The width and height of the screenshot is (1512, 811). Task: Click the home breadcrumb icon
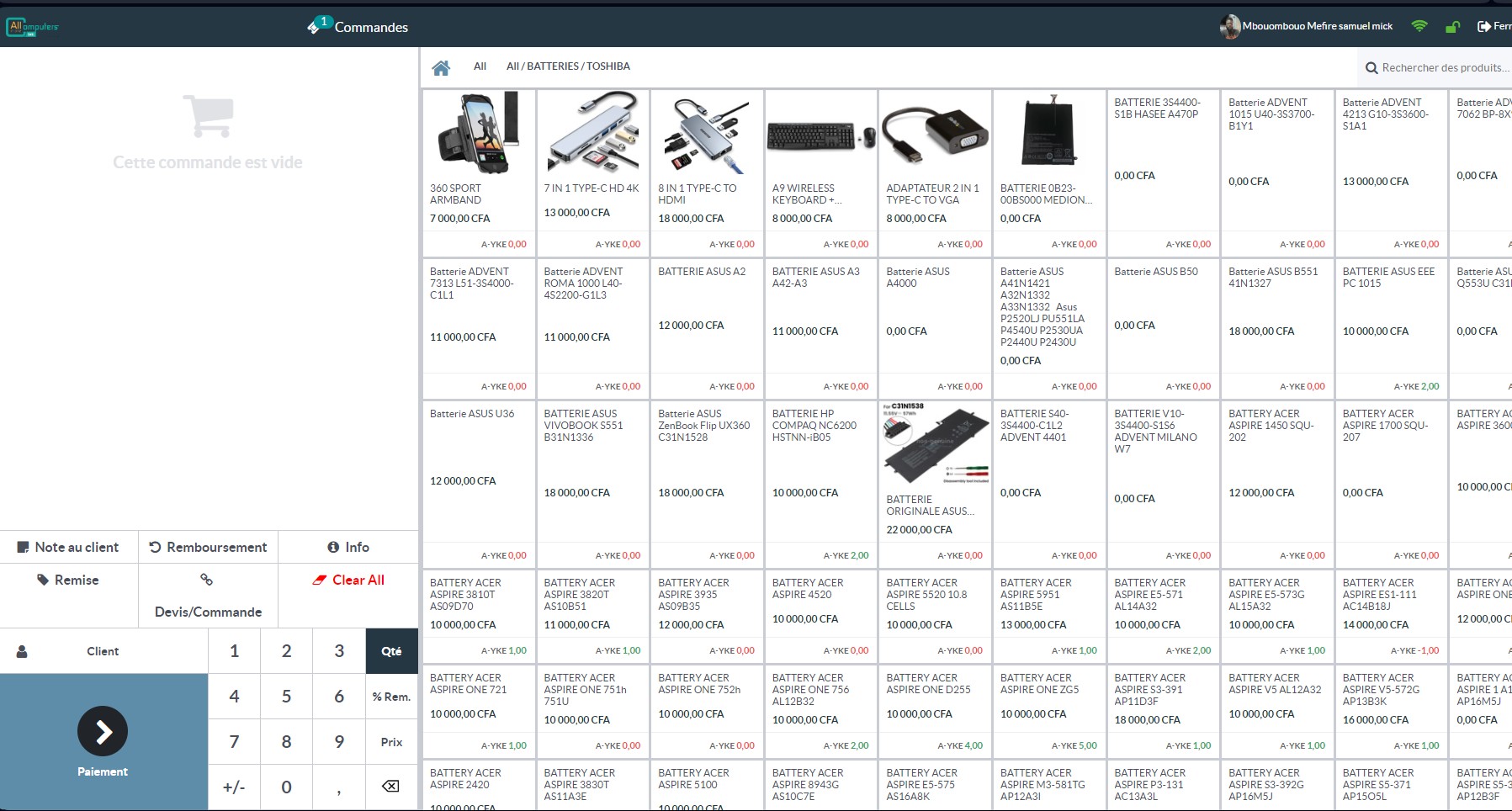click(441, 68)
